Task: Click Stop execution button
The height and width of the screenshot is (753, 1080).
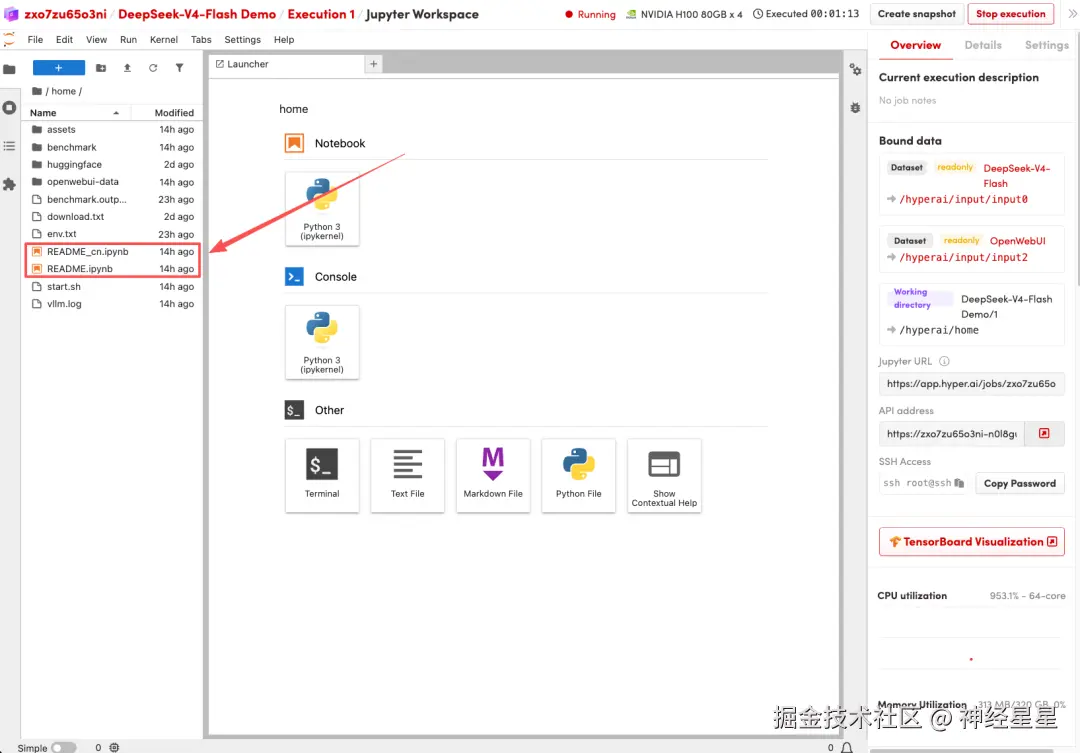Action: point(1010,14)
